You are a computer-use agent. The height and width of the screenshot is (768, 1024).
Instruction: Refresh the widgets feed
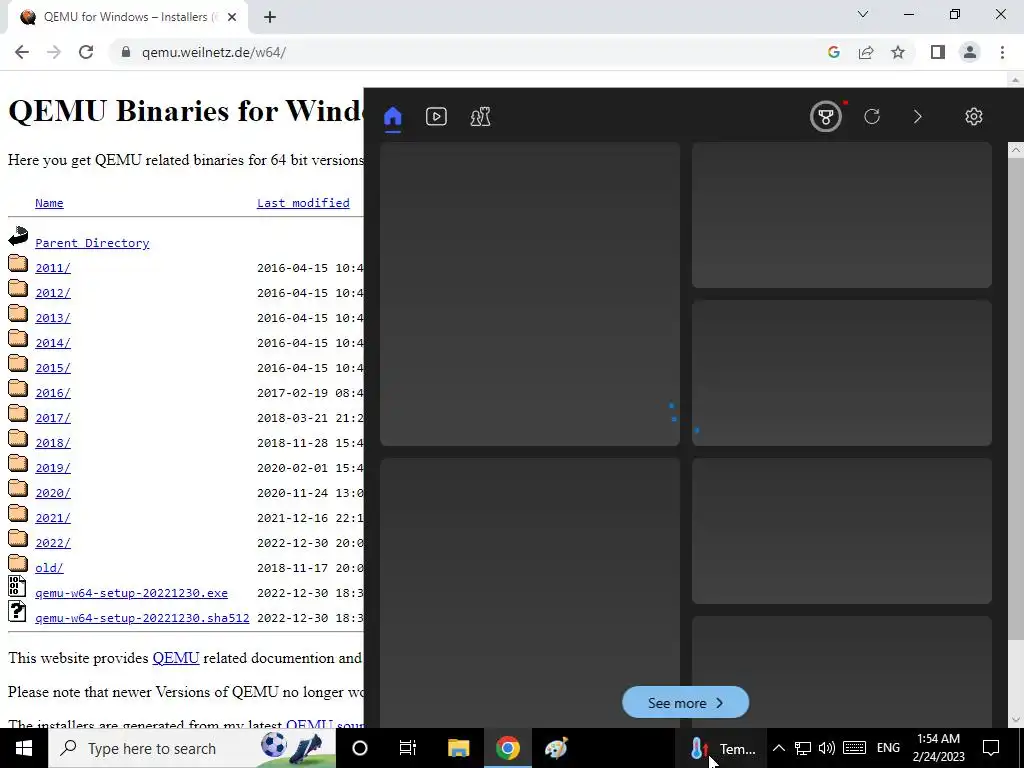[x=872, y=117]
